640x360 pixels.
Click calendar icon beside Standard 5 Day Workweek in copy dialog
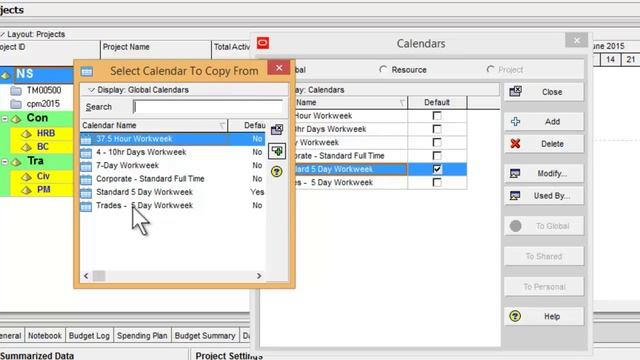[x=86, y=193]
